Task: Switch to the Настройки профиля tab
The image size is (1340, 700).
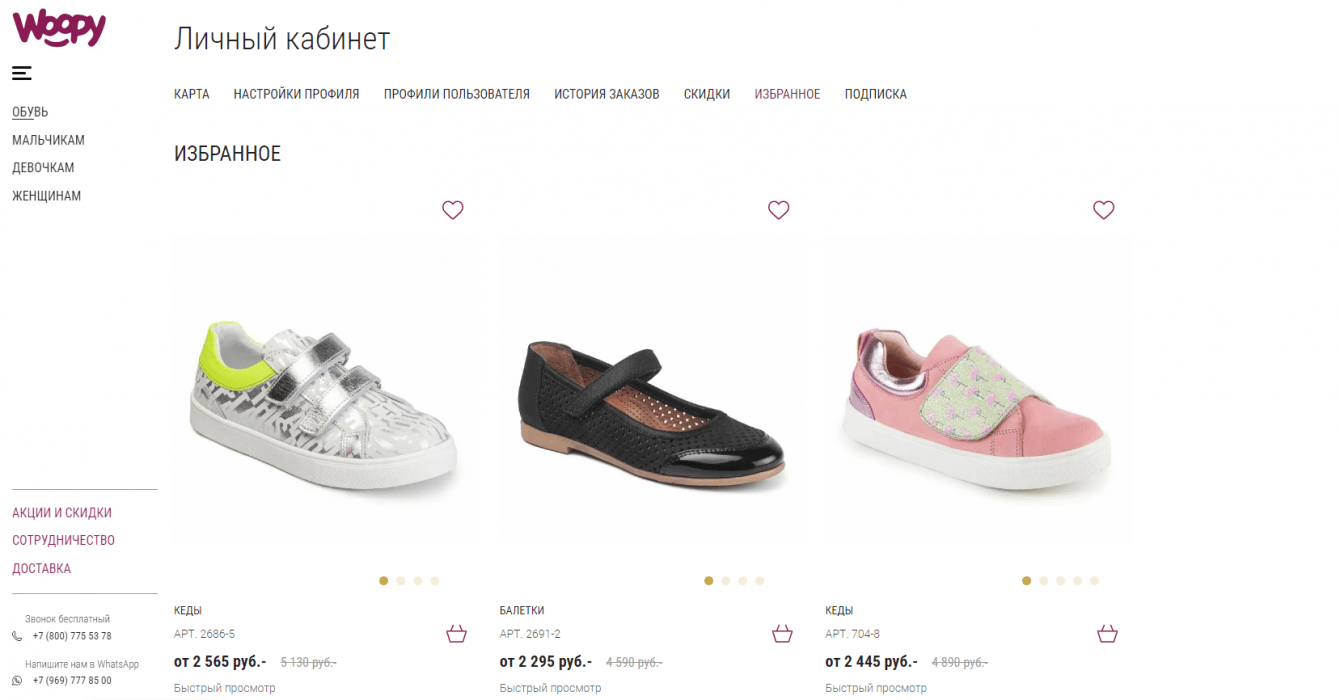Action: coord(296,94)
